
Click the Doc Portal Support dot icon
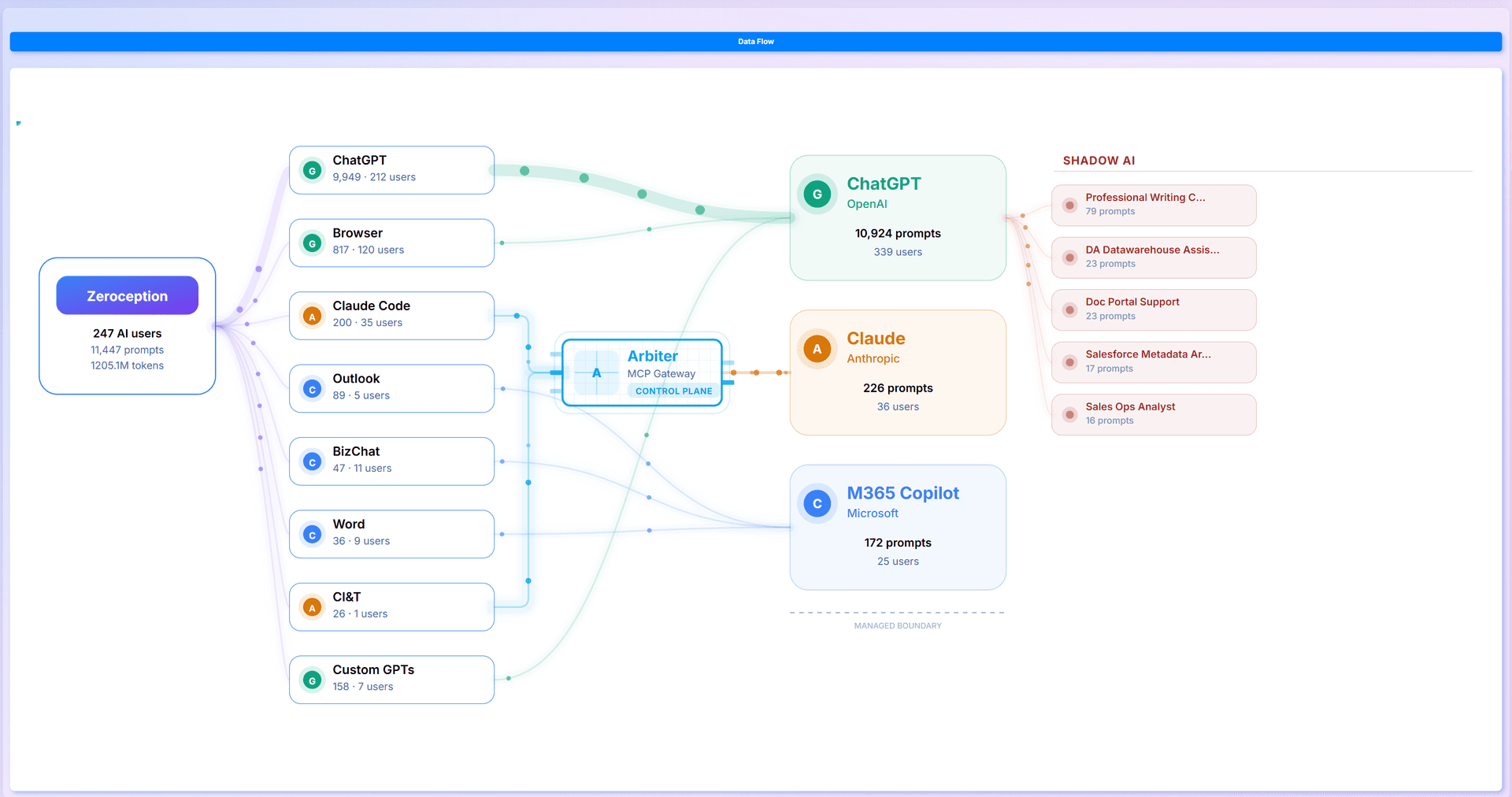click(1069, 310)
